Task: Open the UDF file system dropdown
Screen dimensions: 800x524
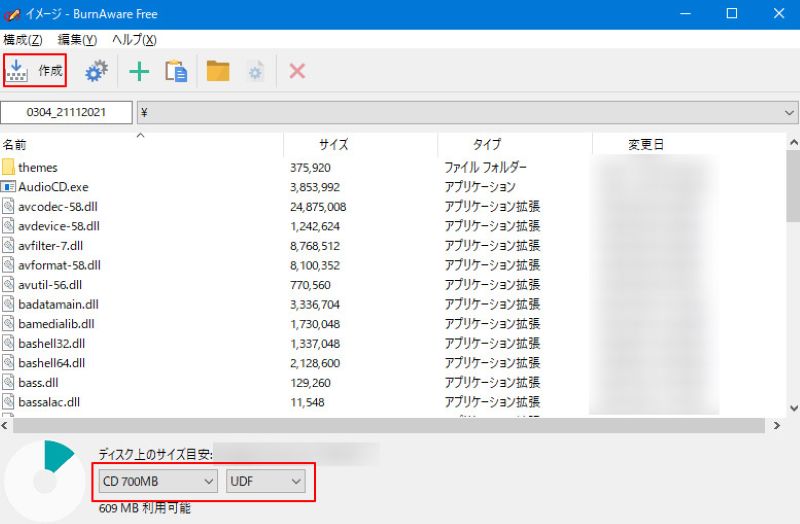Action: coord(265,481)
